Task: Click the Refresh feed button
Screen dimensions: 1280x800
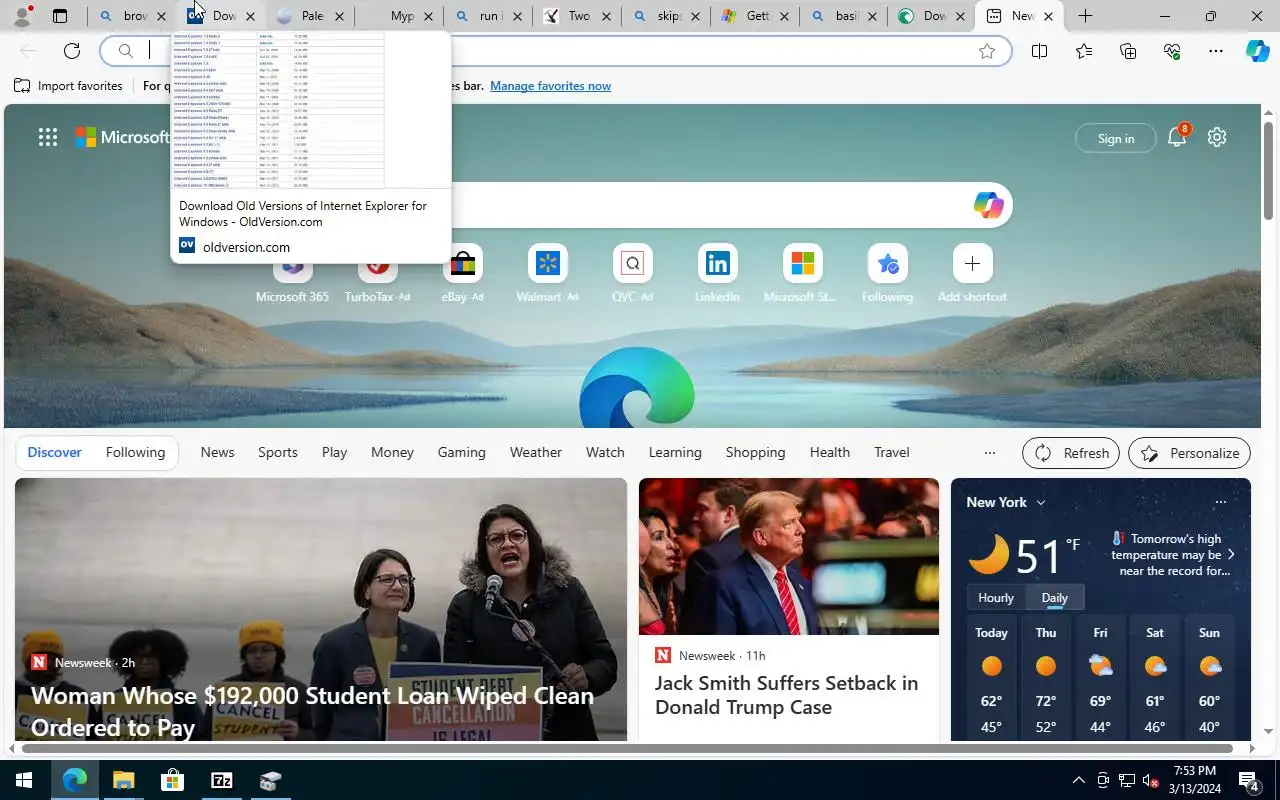Action: click(1071, 453)
